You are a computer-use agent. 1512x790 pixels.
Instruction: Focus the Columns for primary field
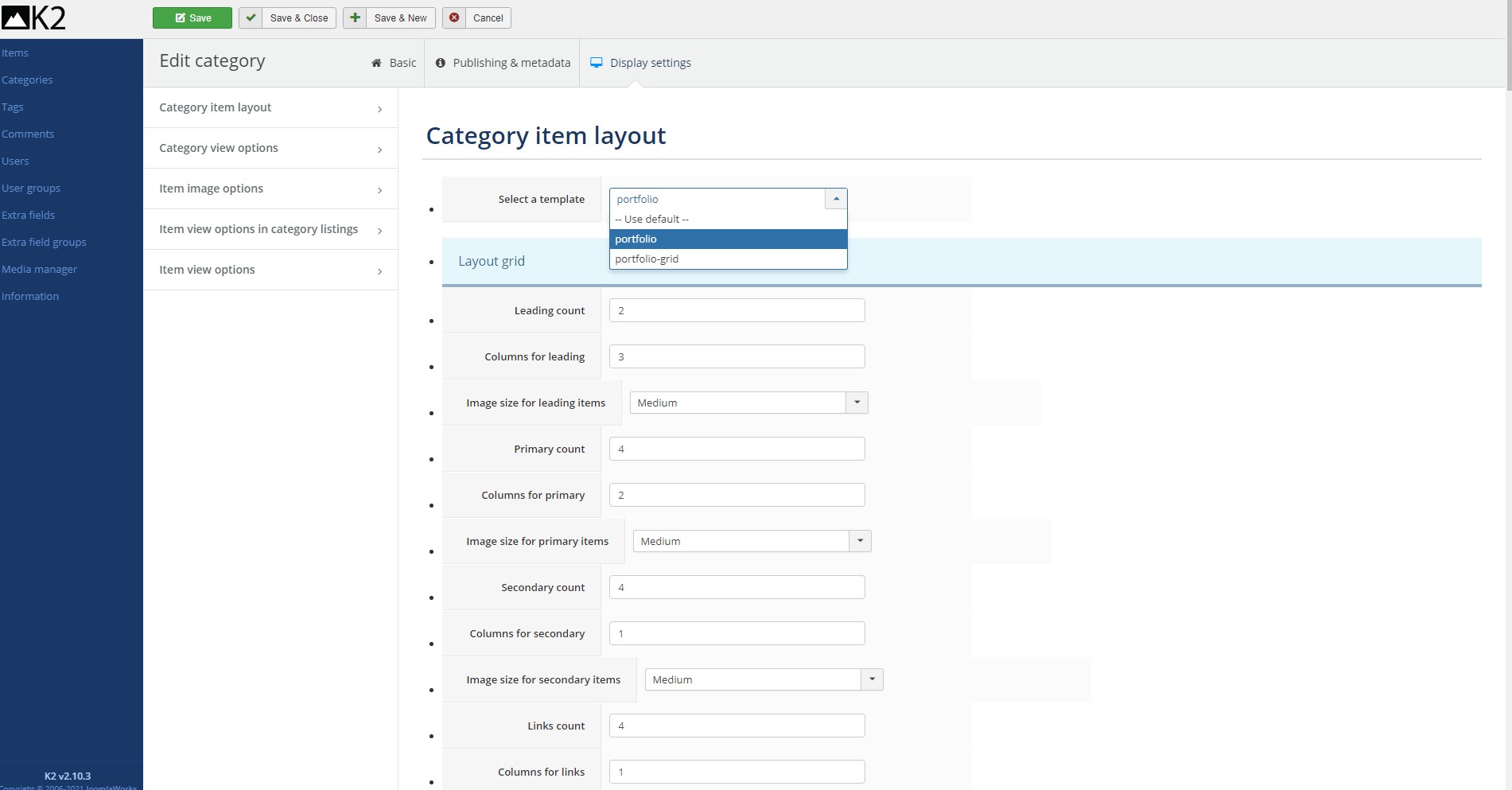tap(737, 495)
